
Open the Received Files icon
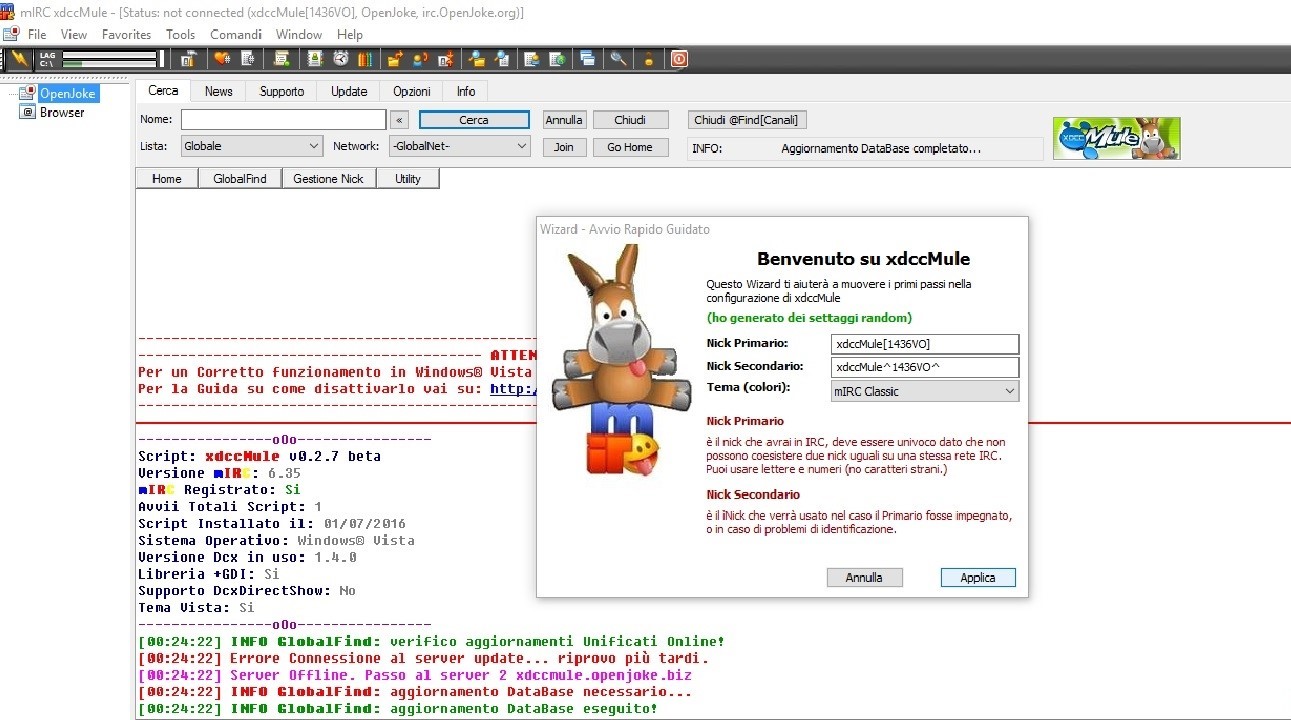click(x=478, y=59)
